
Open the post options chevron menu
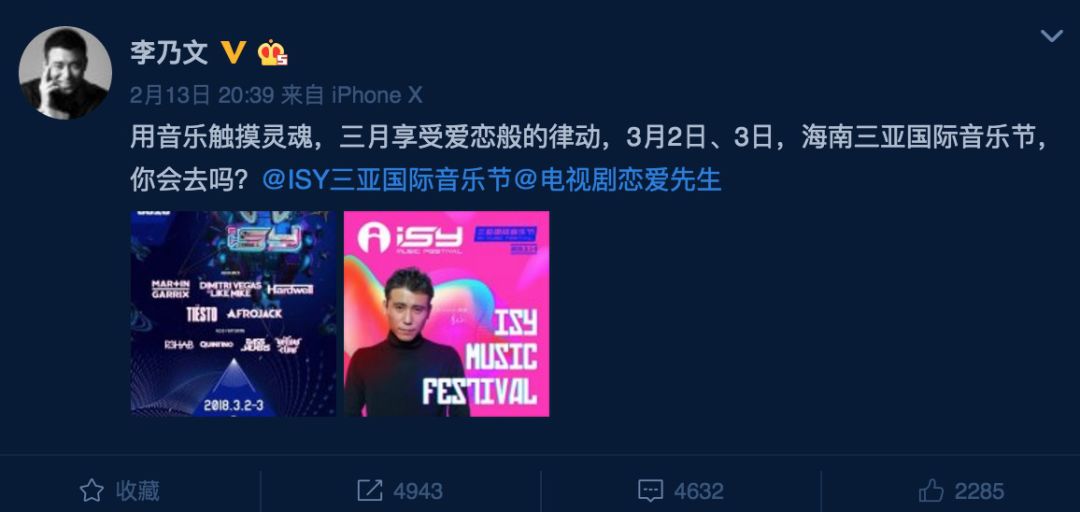point(1051,36)
